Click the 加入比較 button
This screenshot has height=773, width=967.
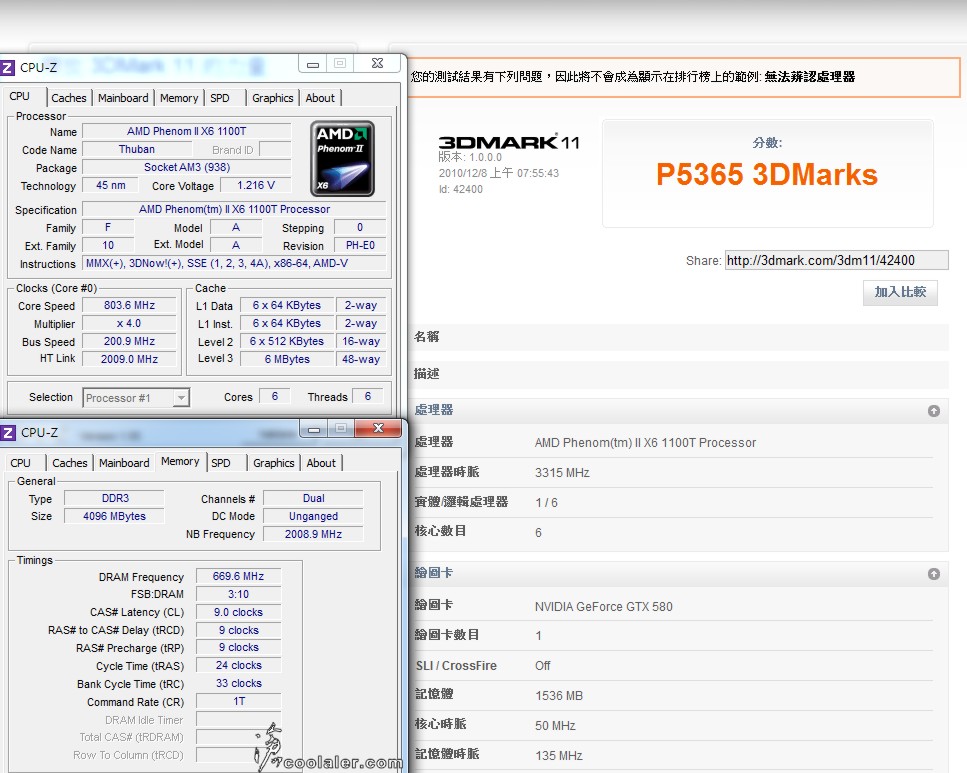coord(900,292)
